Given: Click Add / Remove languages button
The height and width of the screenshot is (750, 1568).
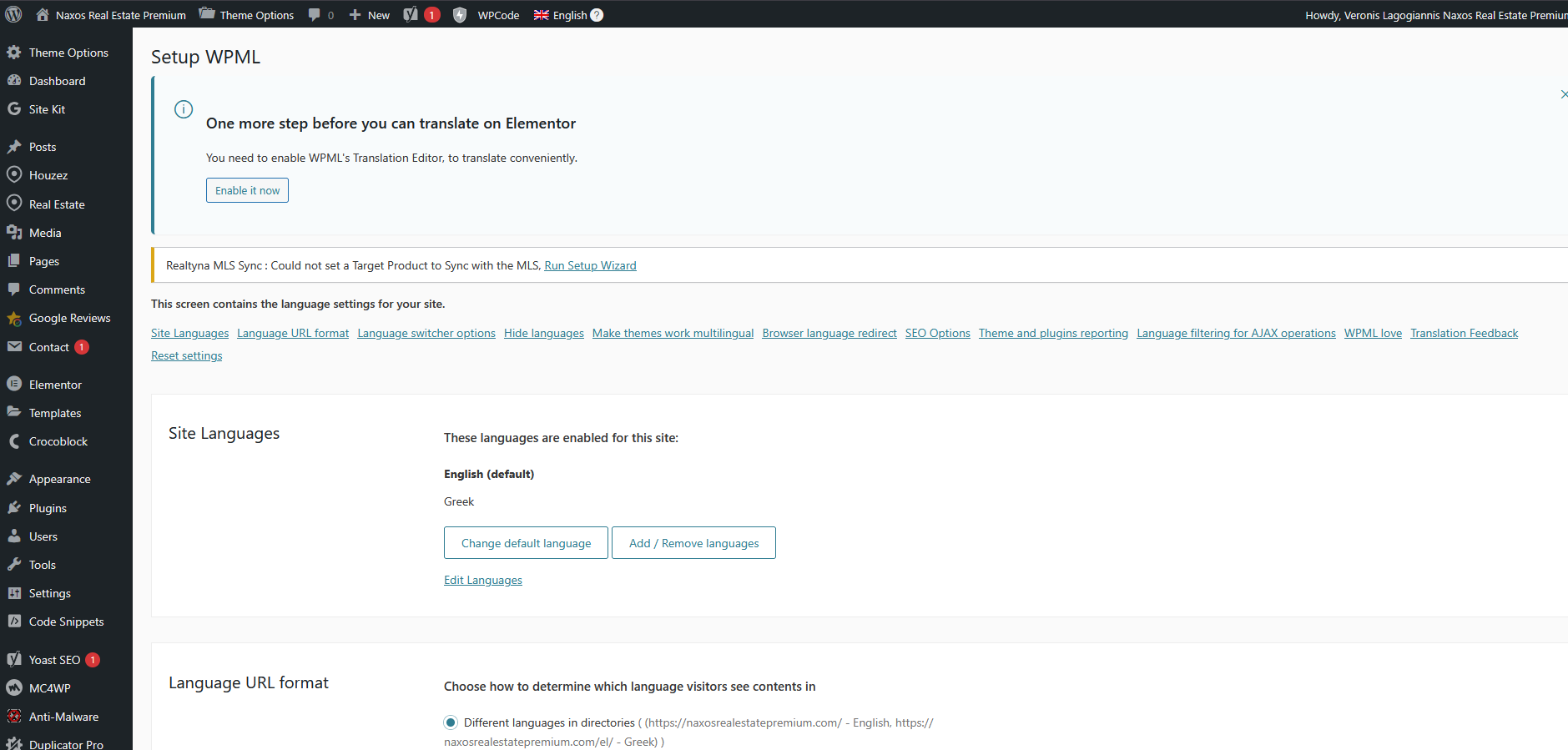Looking at the screenshot, I should pos(693,543).
